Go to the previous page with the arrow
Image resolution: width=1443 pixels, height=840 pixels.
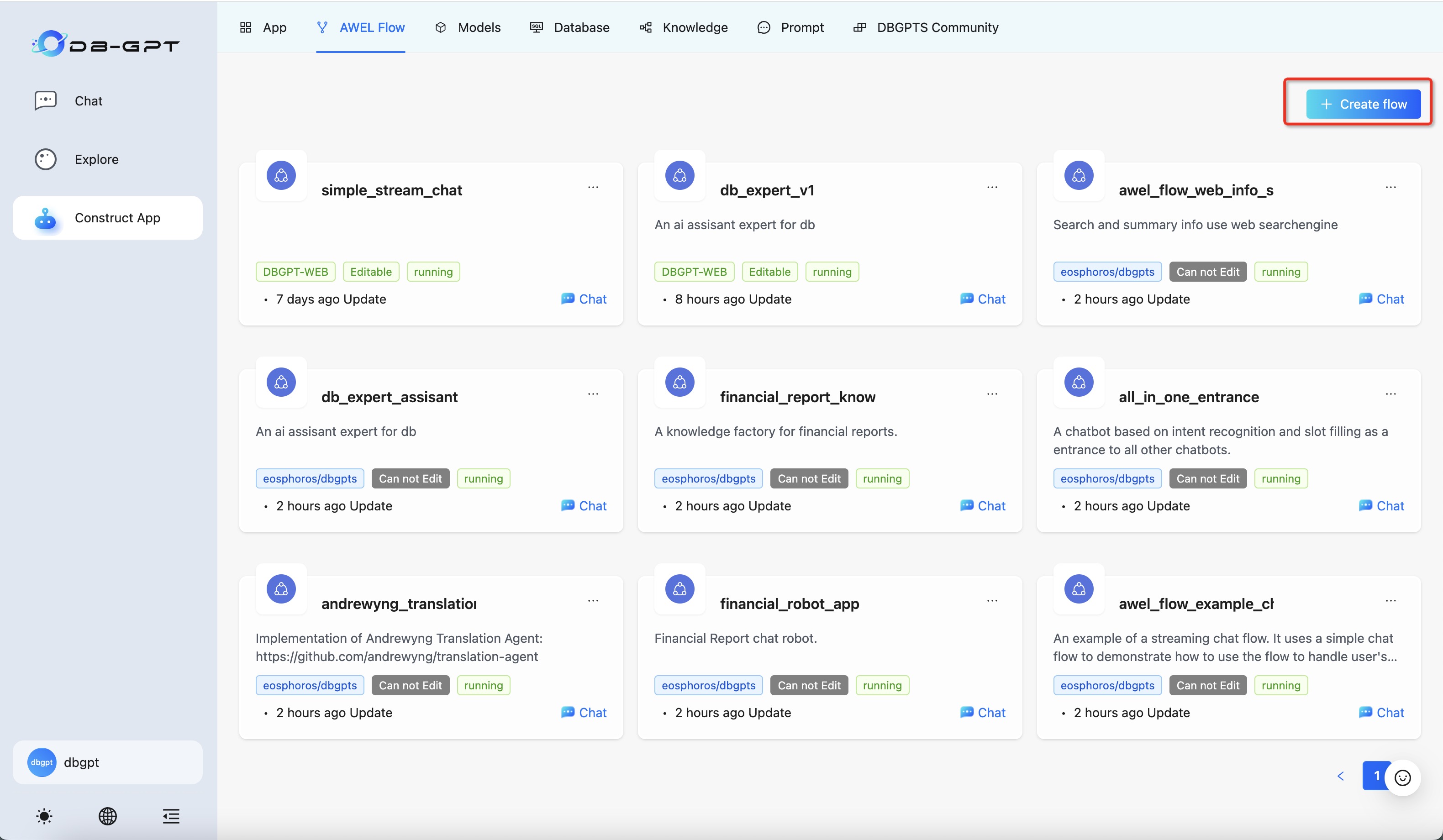point(1341,776)
